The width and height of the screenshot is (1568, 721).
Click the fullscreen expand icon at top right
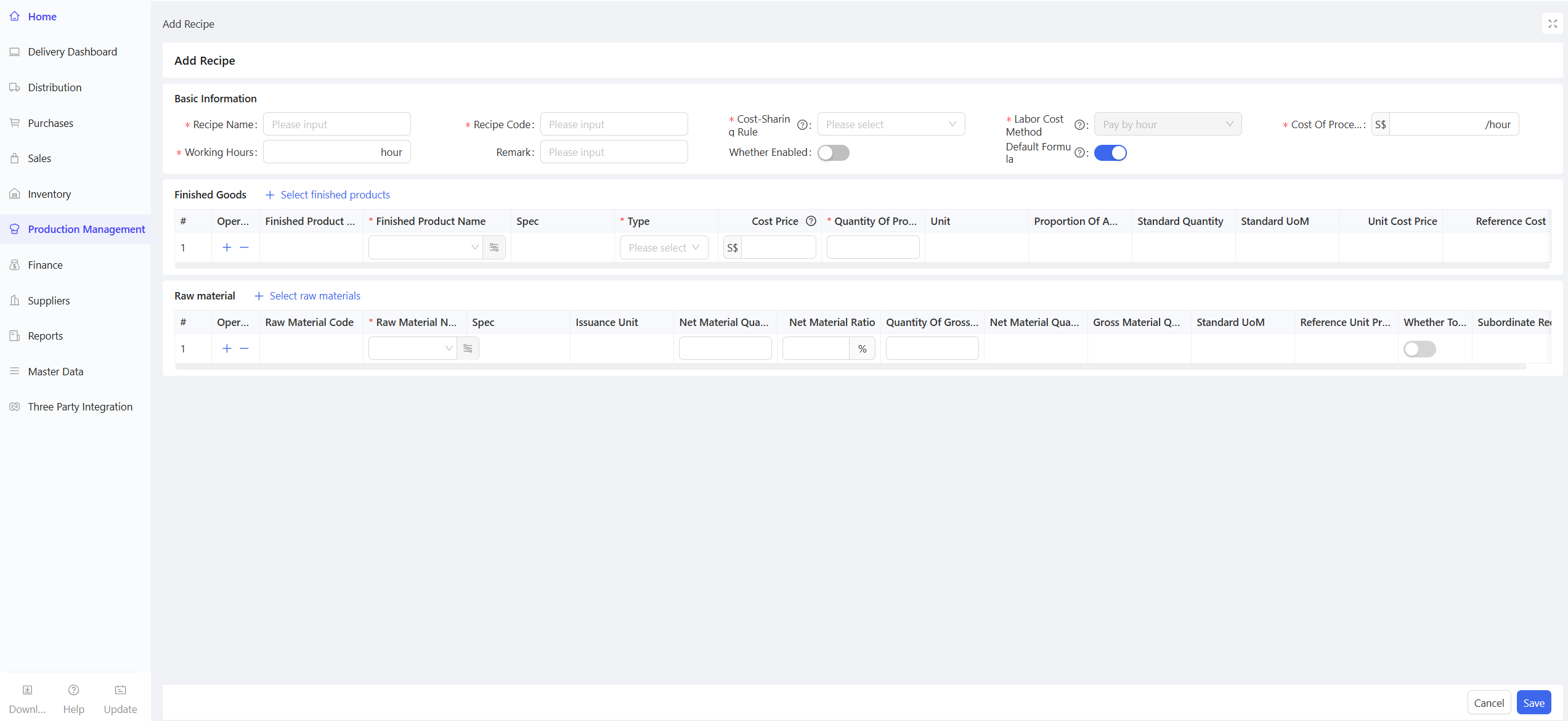click(x=1552, y=24)
